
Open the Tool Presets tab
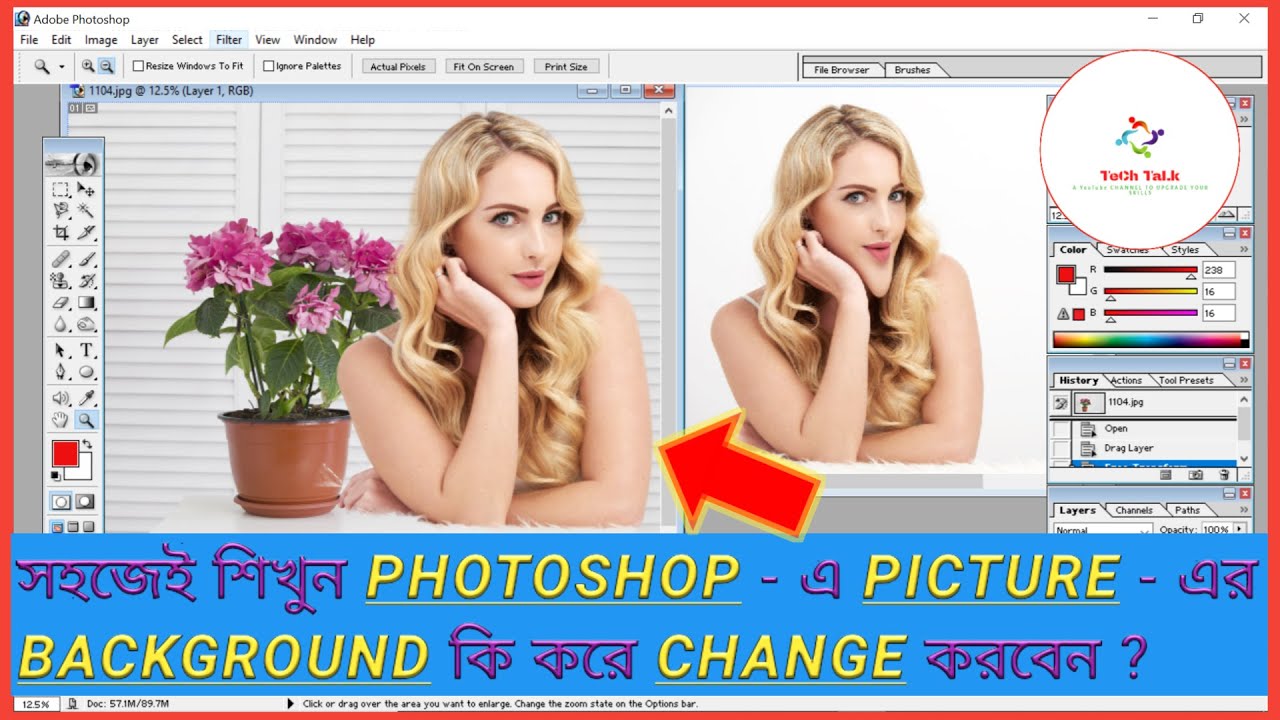pos(1186,380)
